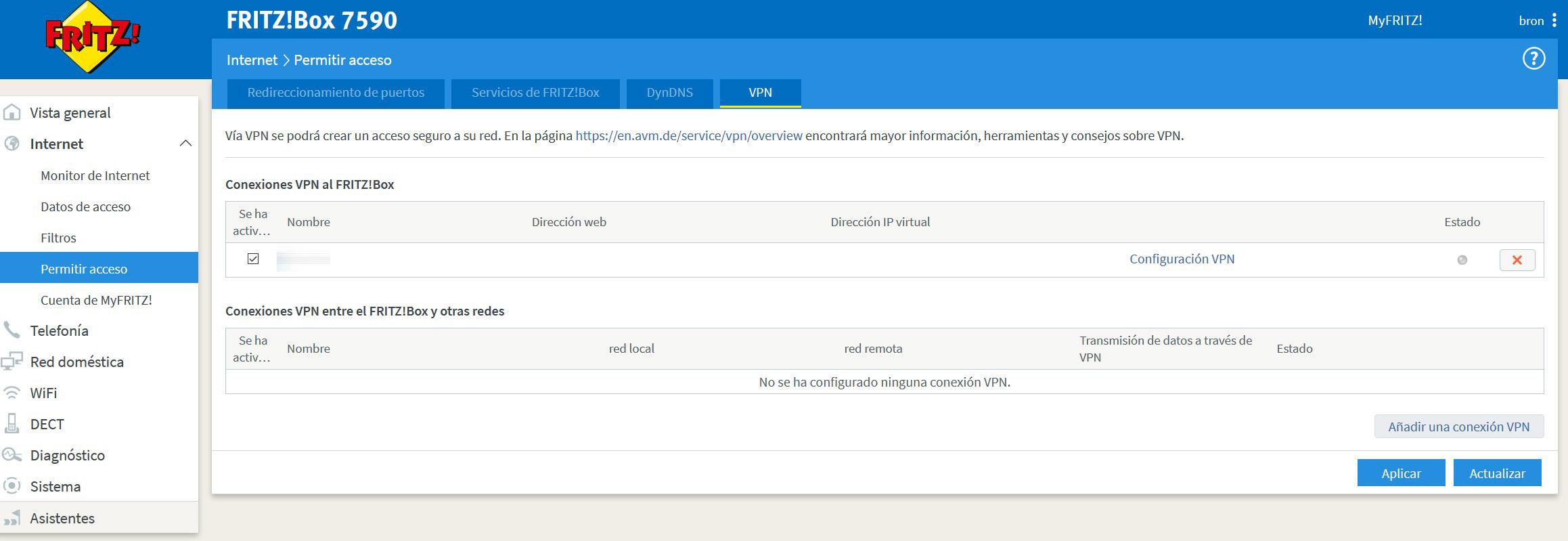Click the Sistema icon
1568x541 pixels.
coord(12,486)
